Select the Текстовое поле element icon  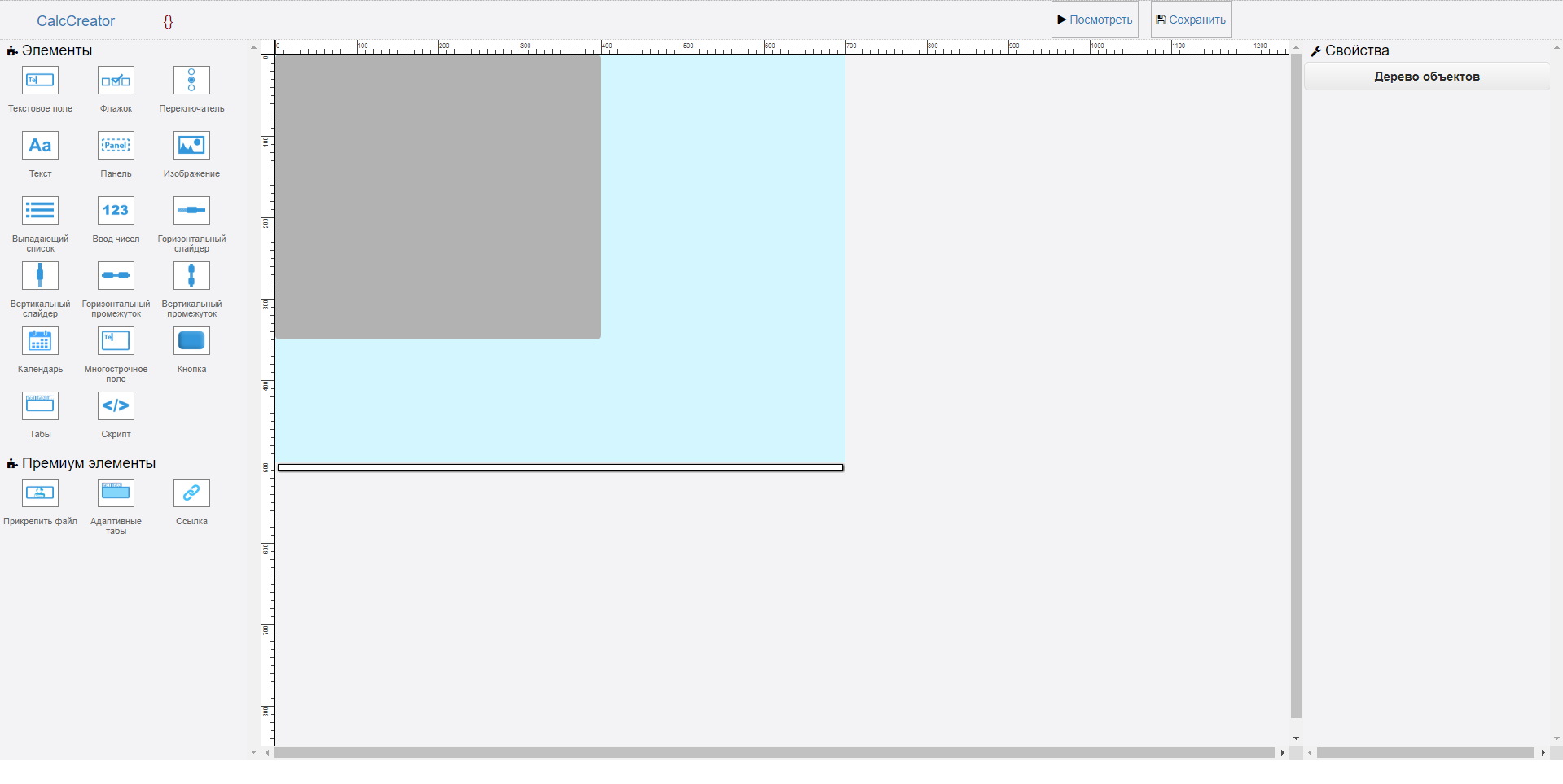(x=40, y=81)
